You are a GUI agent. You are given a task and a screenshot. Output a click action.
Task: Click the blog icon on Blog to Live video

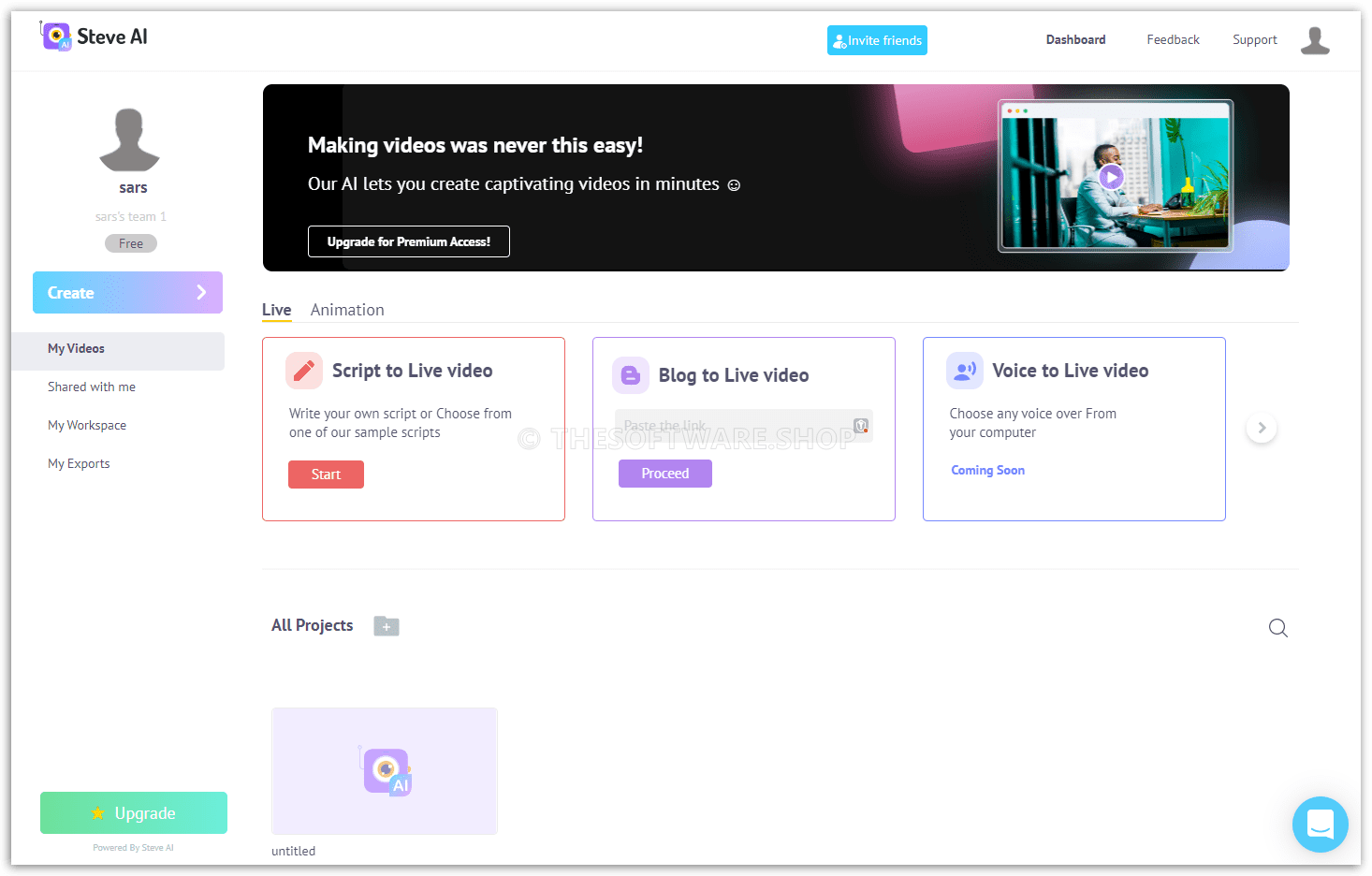tap(631, 375)
